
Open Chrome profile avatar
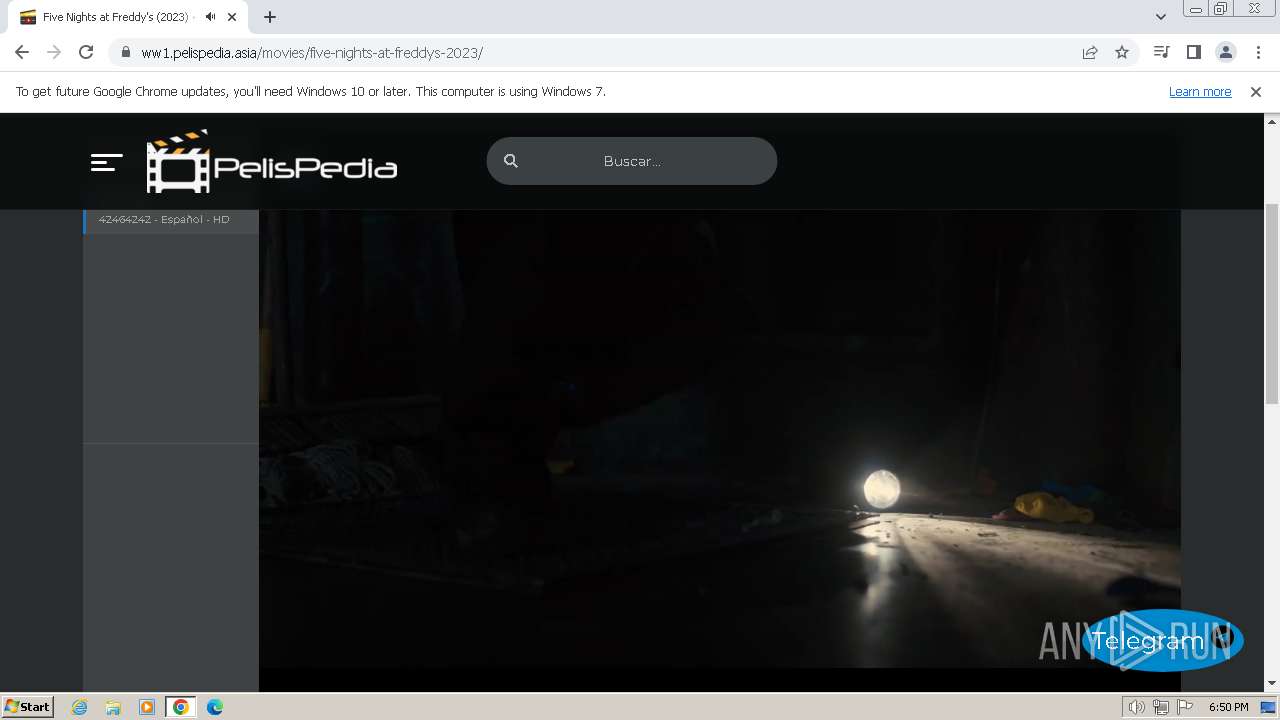(1225, 52)
